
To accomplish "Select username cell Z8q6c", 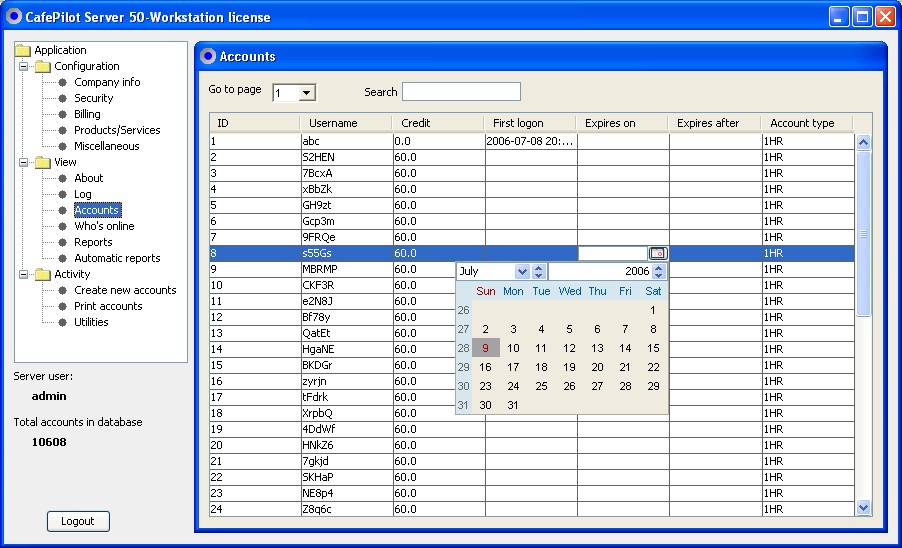I will [347, 509].
